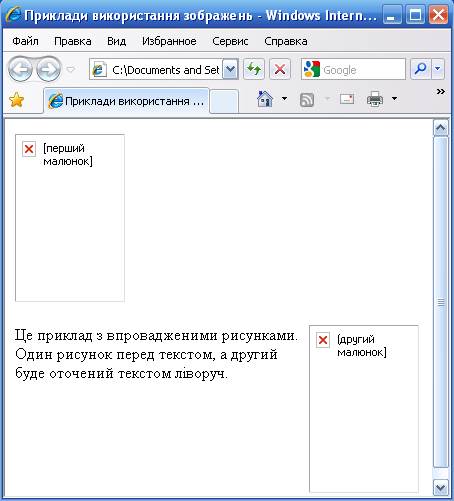Click the Print icon
Screen dimensions: 454x501
(375, 99)
